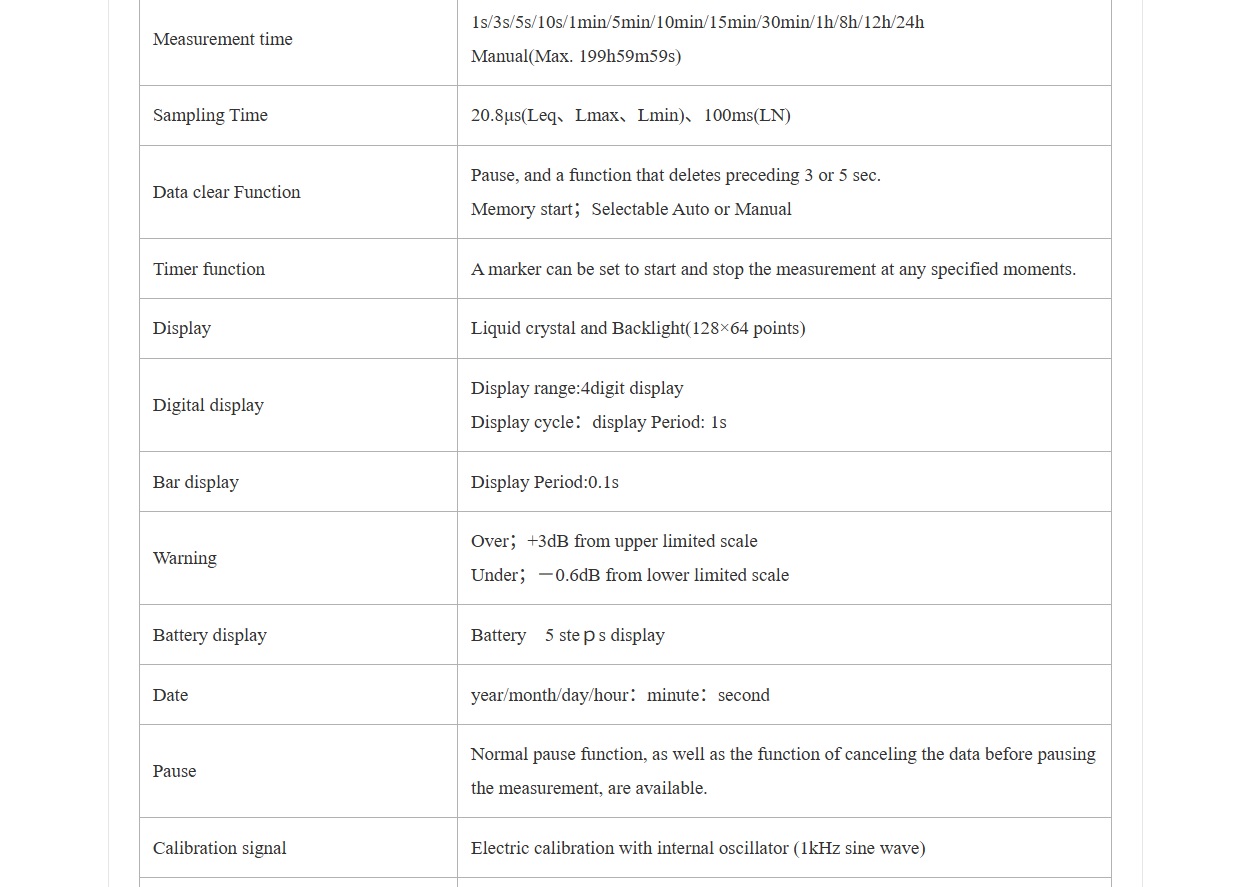Select the marker start and stop description text
The height and width of the screenshot is (887, 1243).
pos(773,269)
